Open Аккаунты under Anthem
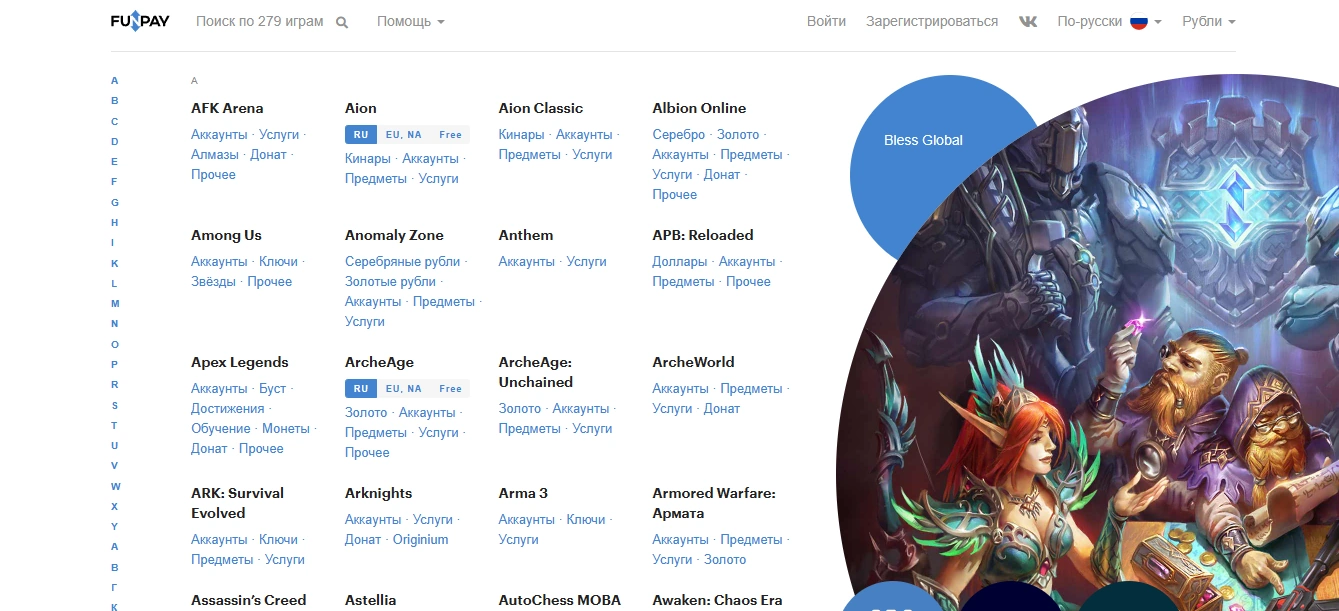Screen dimensions: 1339x611 point(527,261)
